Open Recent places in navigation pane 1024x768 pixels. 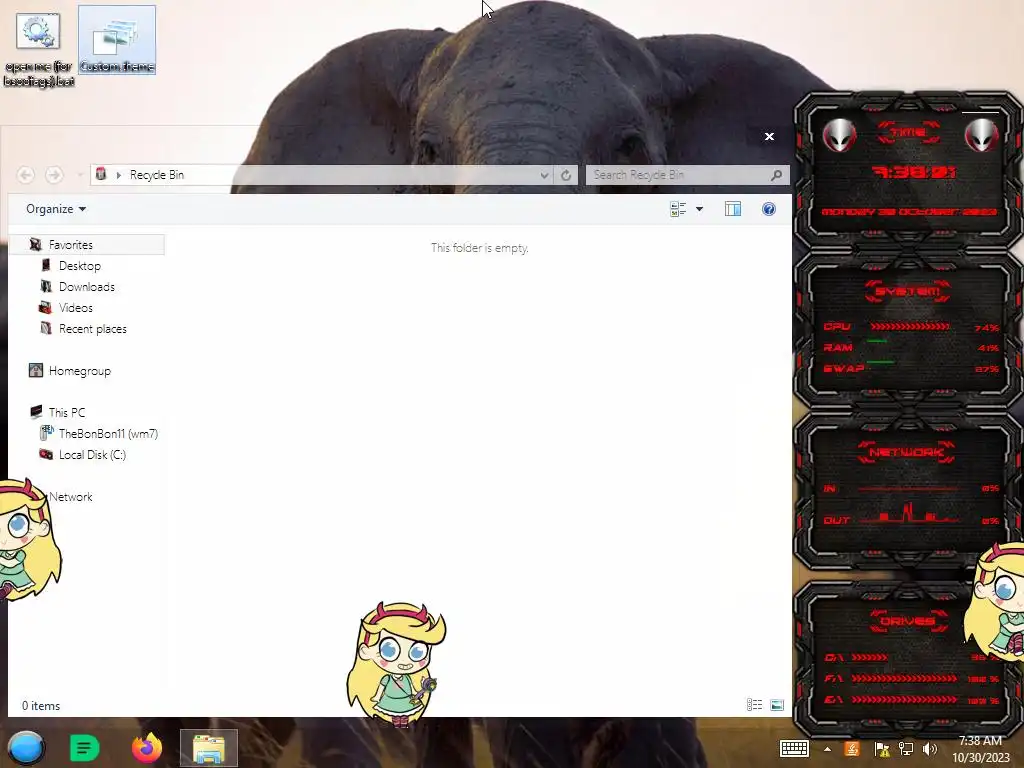93,328
